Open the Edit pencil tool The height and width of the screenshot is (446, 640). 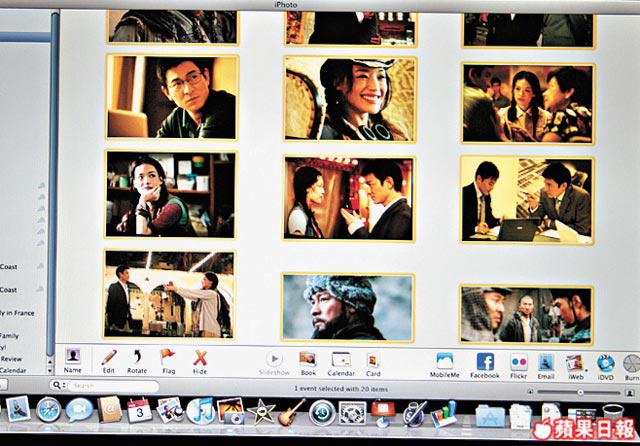tap(109, 362)
